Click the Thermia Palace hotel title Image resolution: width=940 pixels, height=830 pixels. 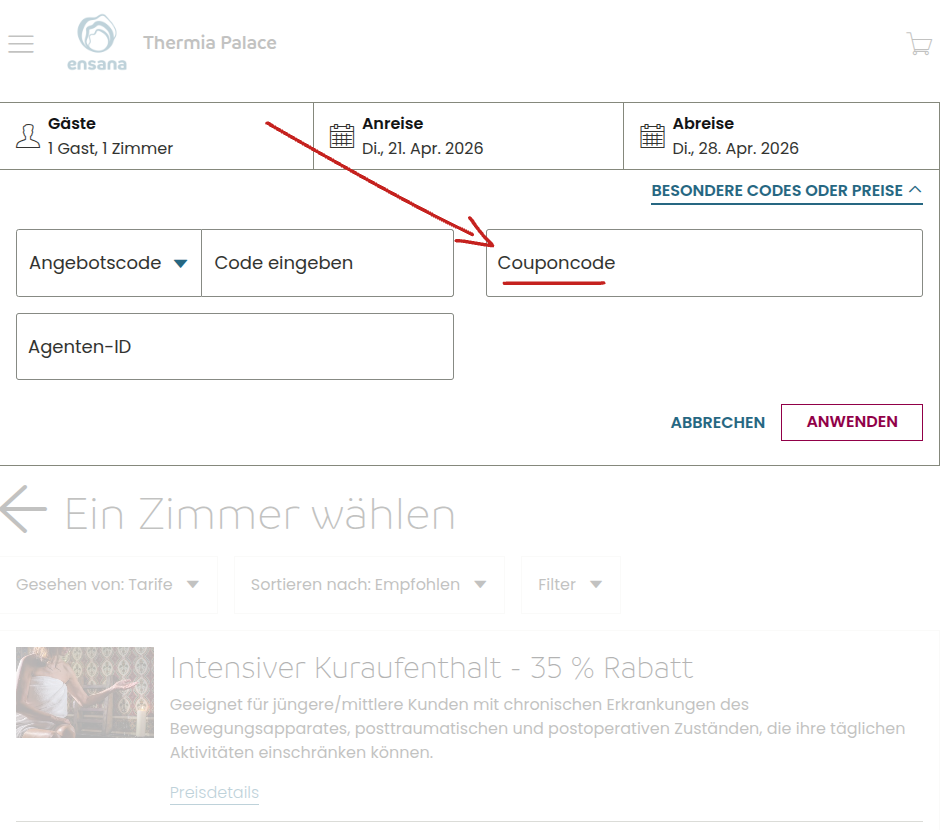209,43
